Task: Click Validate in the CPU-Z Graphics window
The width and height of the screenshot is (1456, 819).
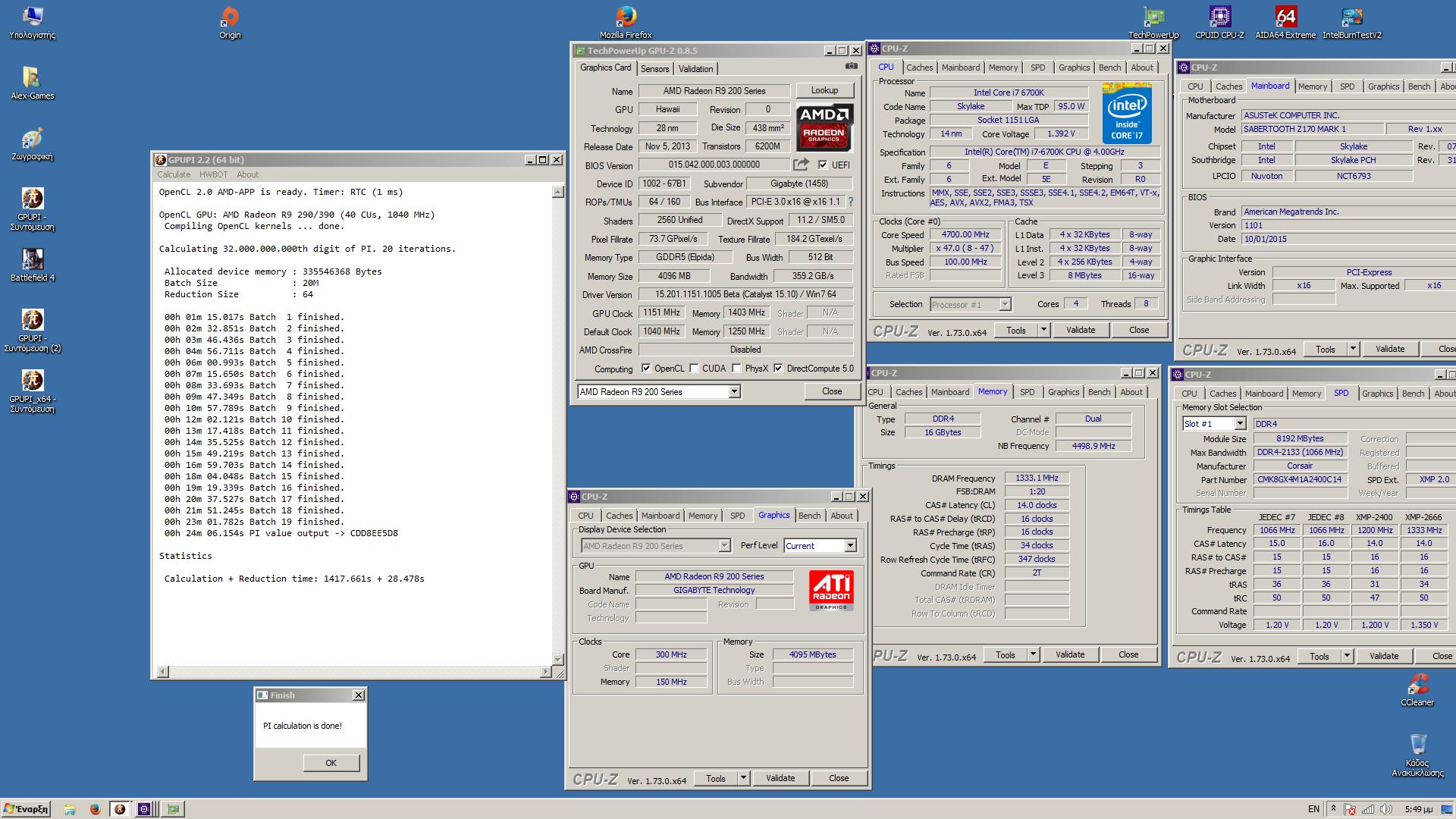Action: [x=780, y=778]
